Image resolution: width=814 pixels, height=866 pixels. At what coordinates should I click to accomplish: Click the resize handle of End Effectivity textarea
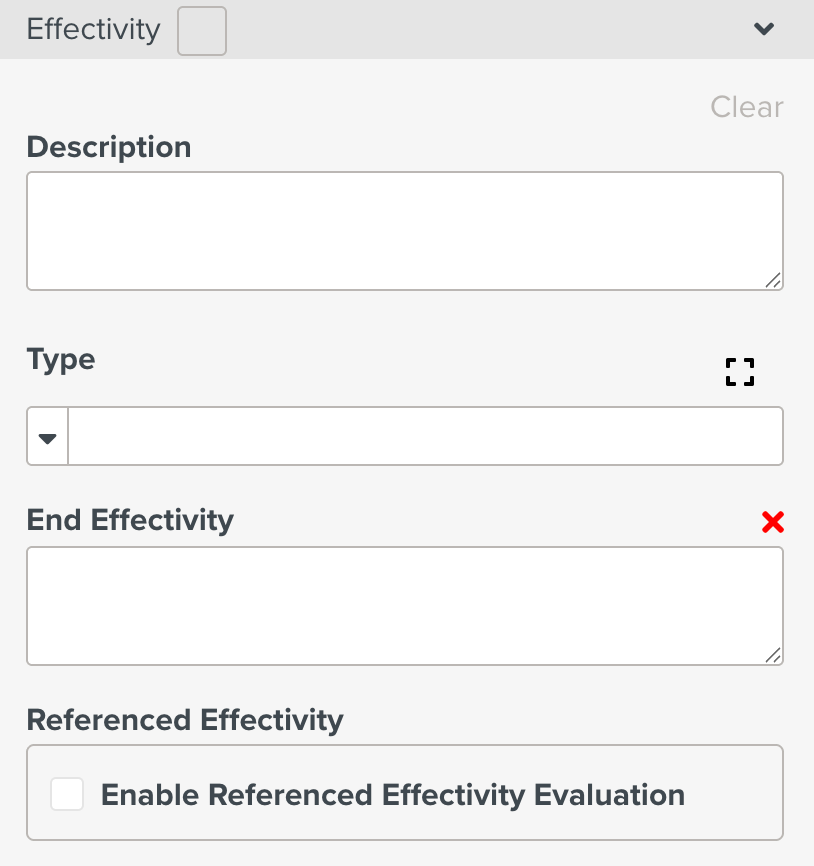(775, 655)
